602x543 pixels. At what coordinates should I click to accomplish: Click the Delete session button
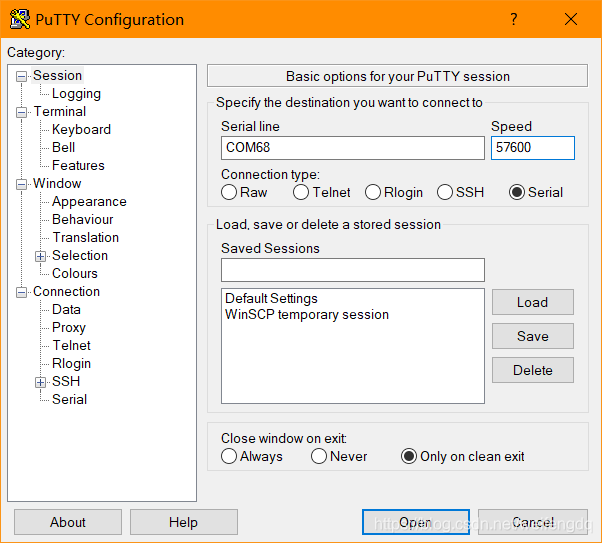tap(533, 370)
